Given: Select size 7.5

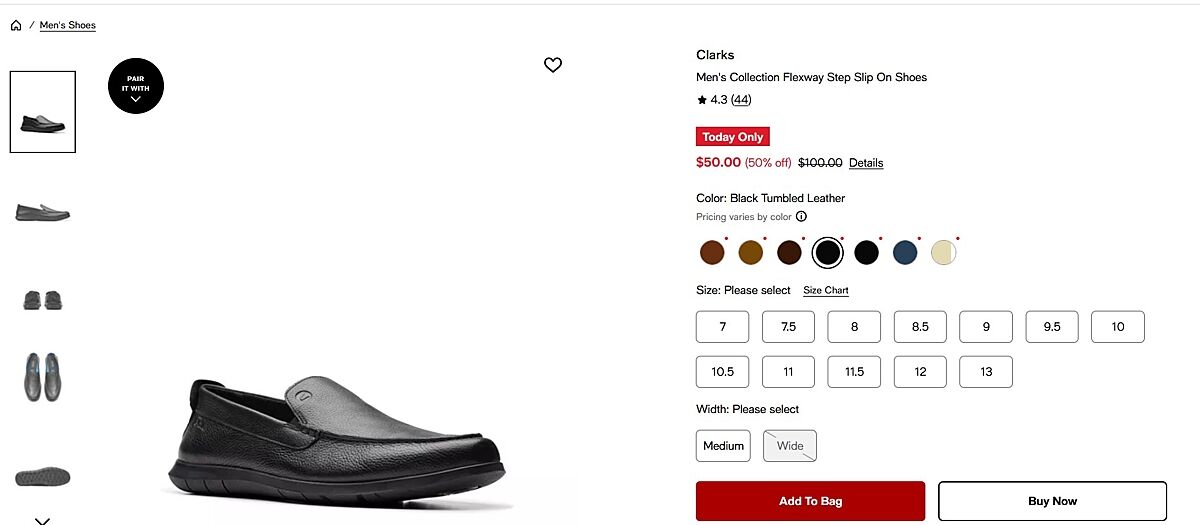Looking at the screenshot, I should tap(788, 327).
